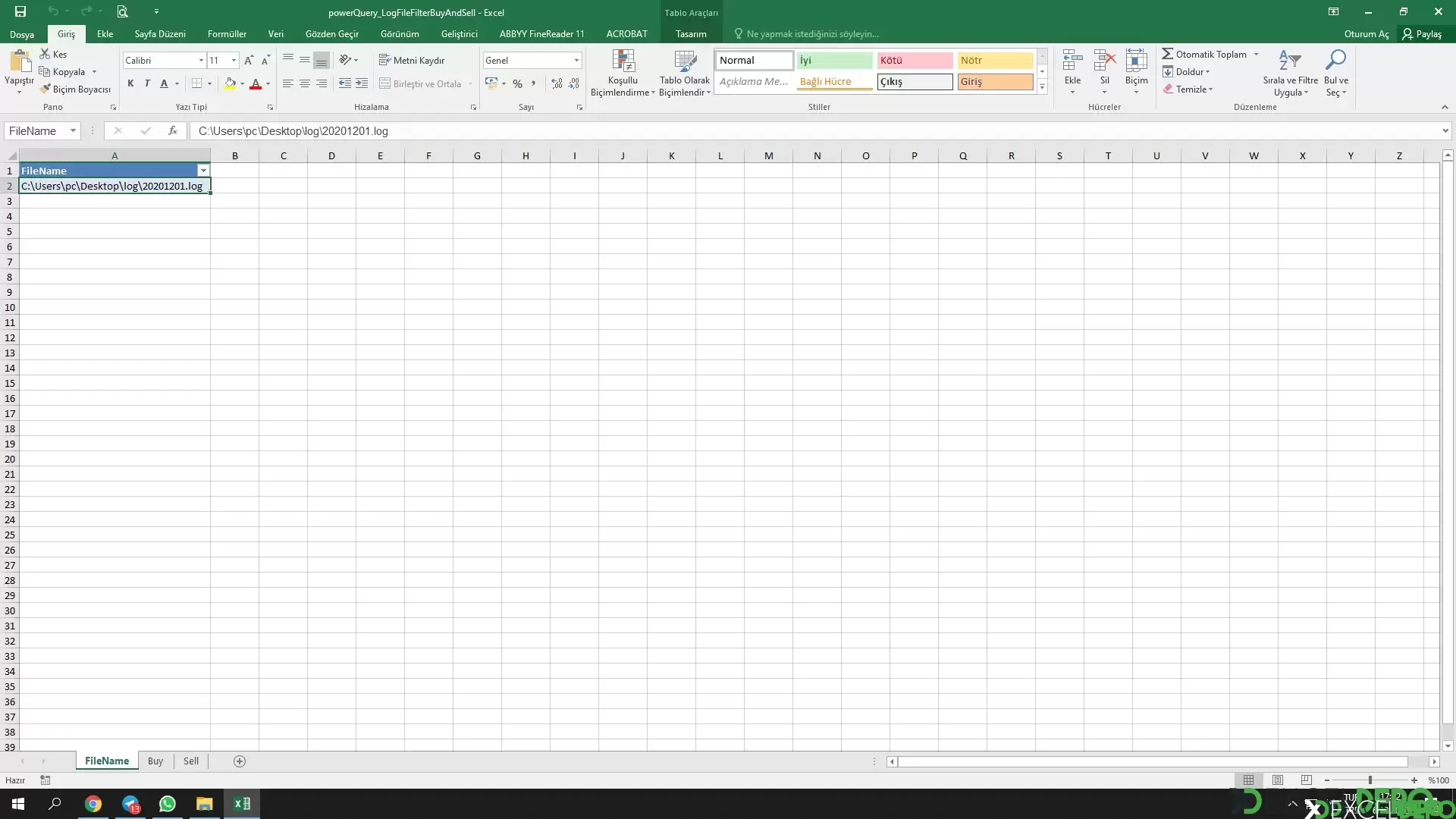Open File Explorer from the taskbar

point(205,804)
